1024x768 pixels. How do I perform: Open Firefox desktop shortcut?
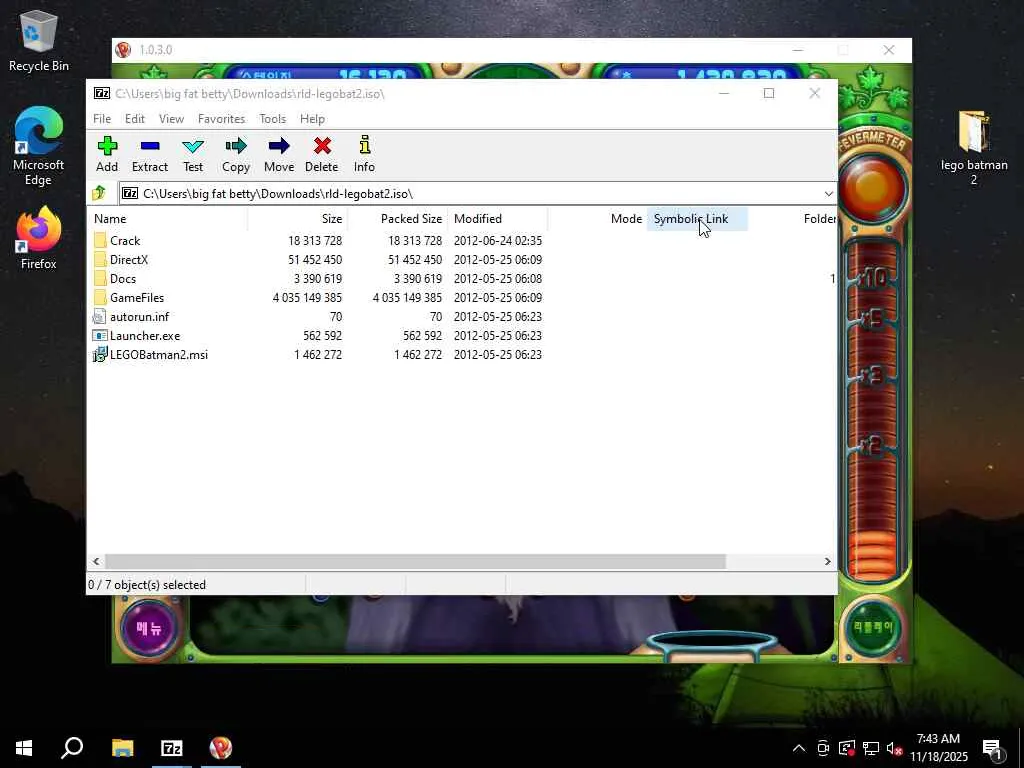point(39,238)
